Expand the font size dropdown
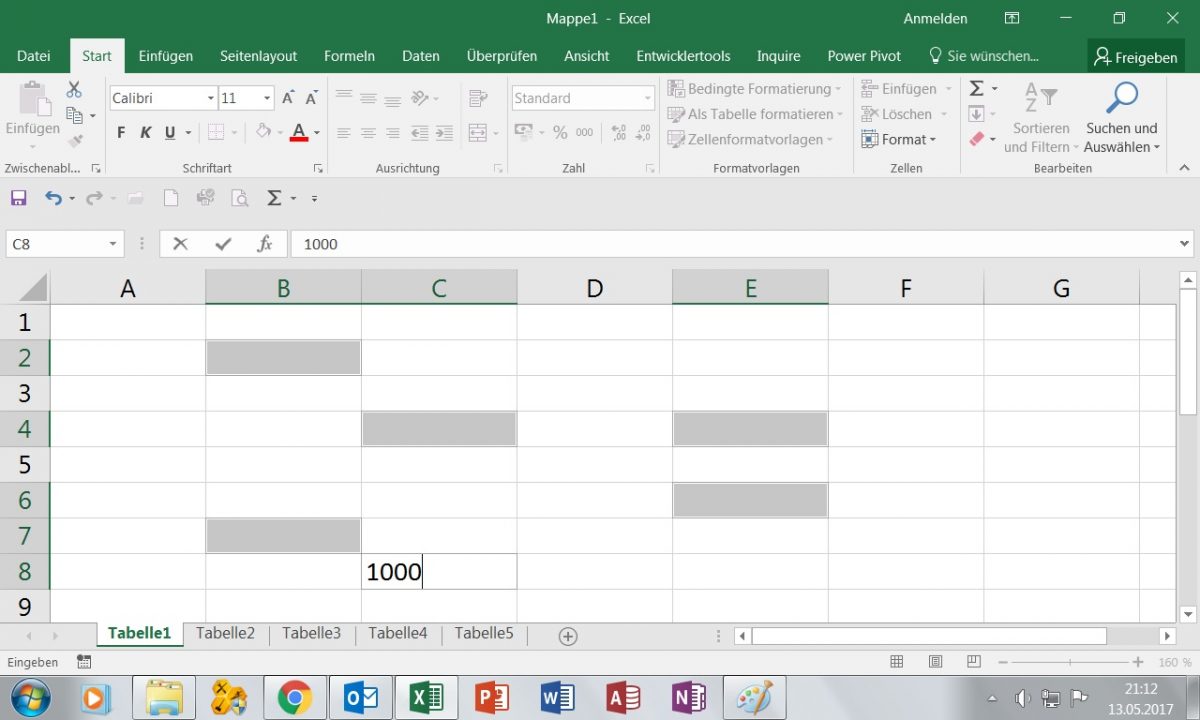The image size is (1200, 720). [264, 97]
